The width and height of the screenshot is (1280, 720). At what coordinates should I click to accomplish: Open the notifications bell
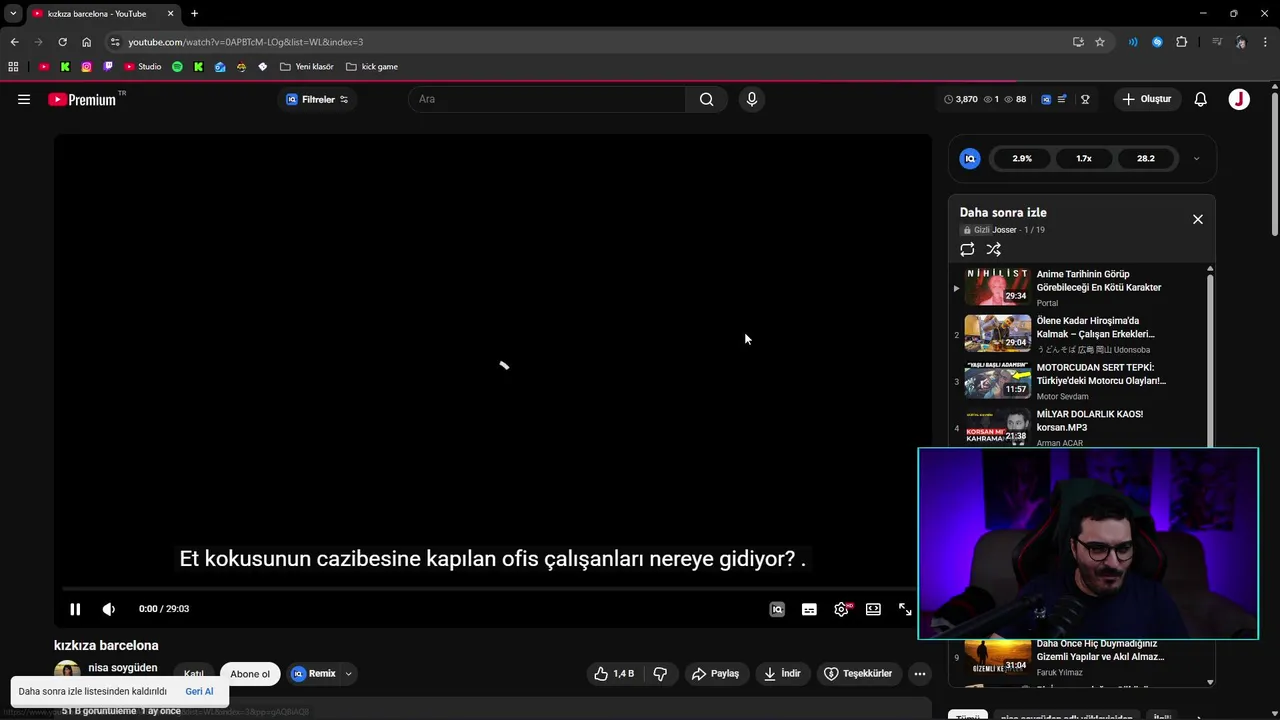point(1201,99)
